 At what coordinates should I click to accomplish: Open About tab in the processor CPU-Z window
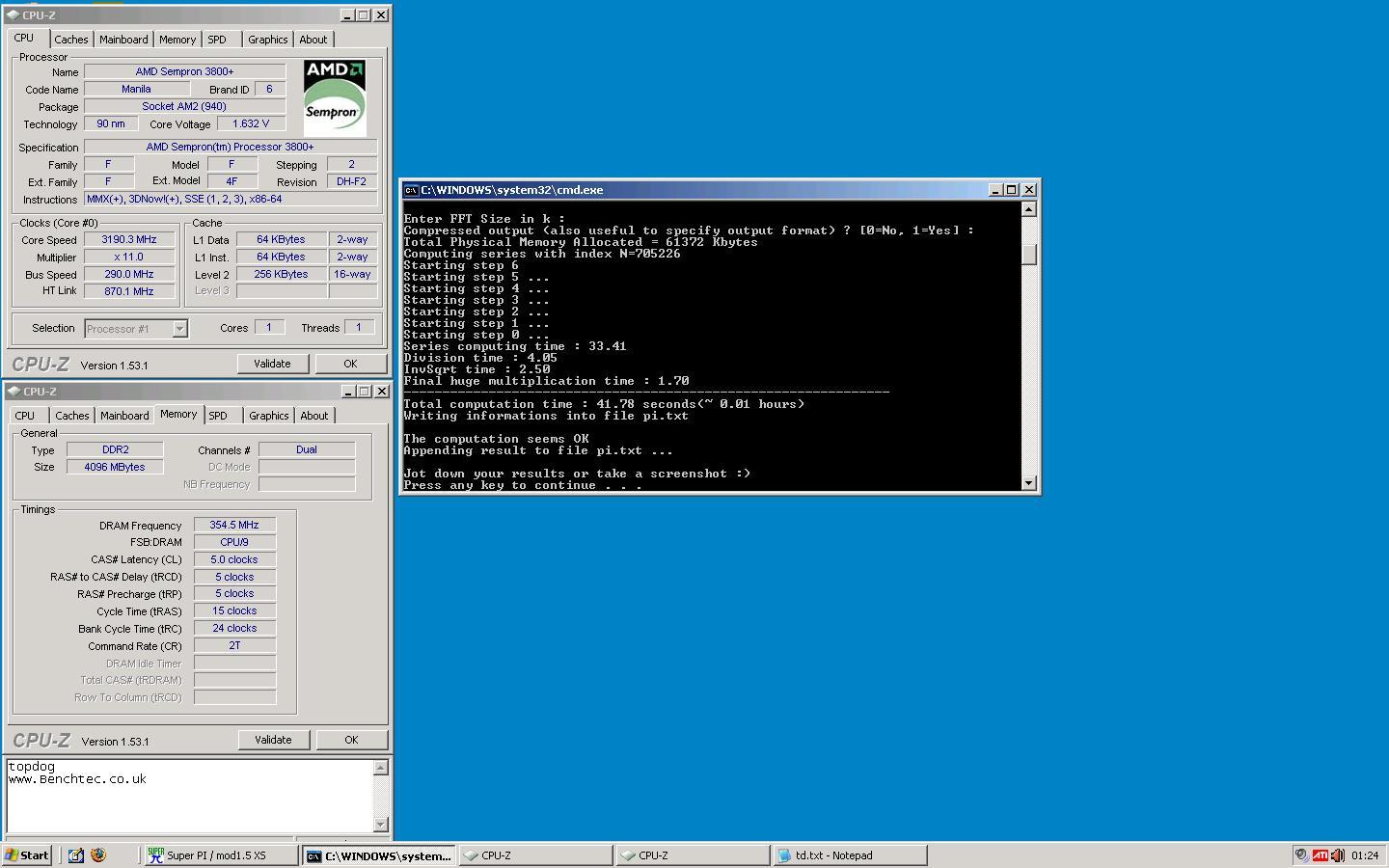(313, 40)
